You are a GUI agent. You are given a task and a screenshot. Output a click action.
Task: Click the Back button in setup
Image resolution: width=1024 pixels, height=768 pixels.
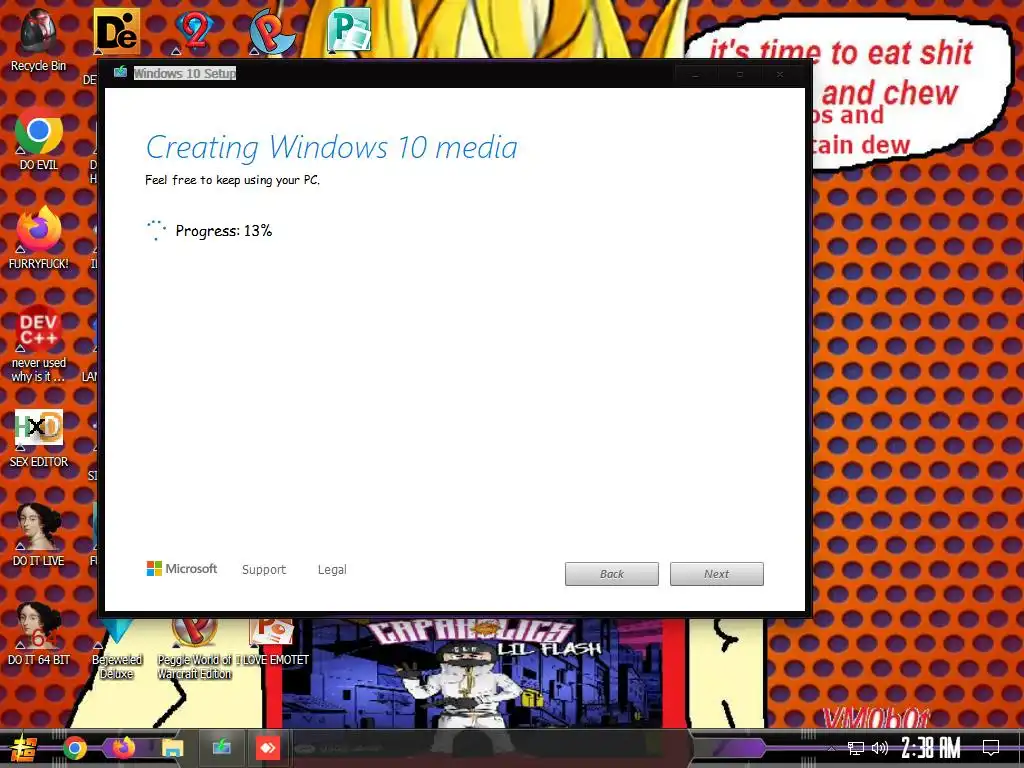612,574
